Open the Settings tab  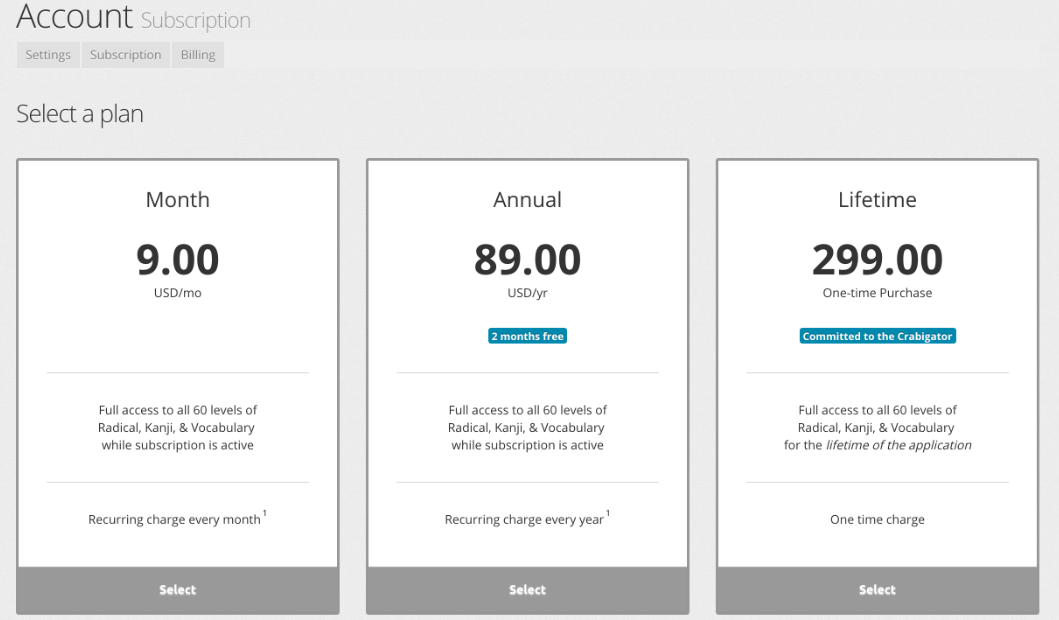[48, 55]
